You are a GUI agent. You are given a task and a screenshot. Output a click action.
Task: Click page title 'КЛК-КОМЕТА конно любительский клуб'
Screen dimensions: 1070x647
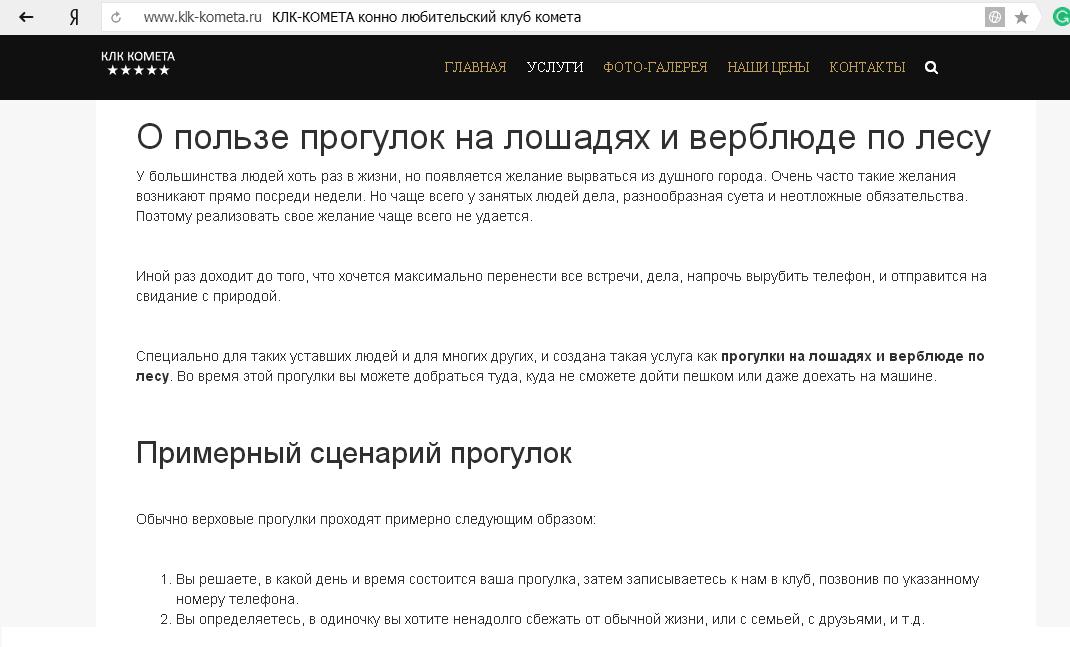[426, 17]
